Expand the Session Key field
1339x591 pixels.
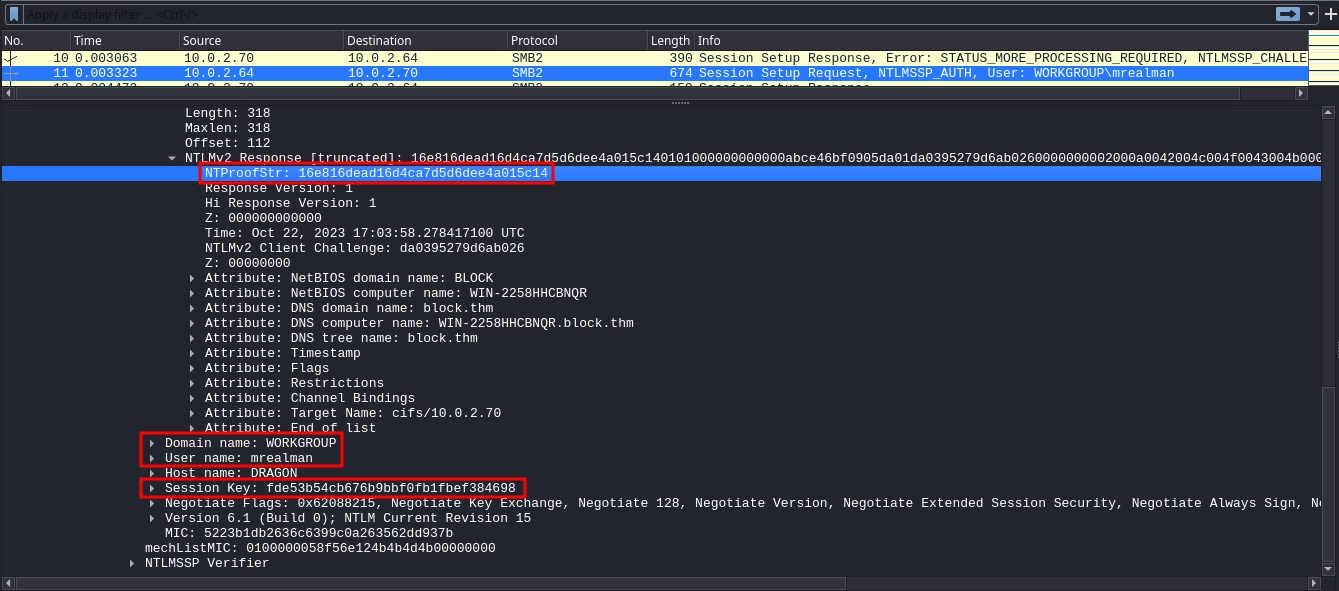point(153,488)
